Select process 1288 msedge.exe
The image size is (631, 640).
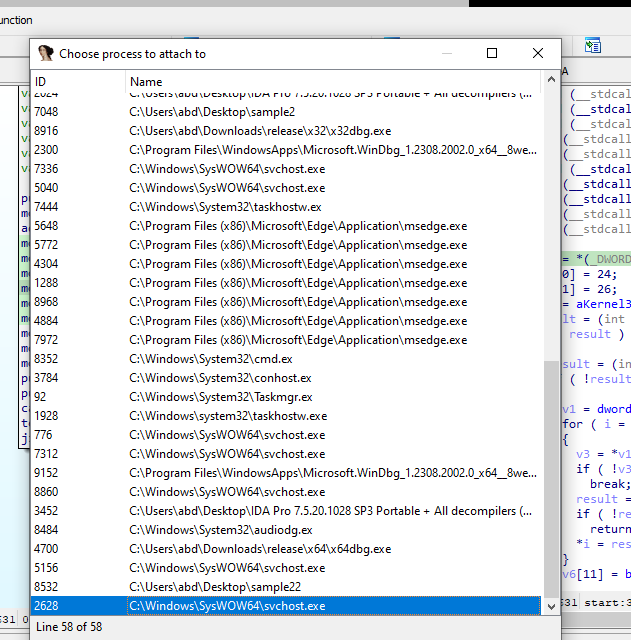pyautogui.click(x=286, y=283)
